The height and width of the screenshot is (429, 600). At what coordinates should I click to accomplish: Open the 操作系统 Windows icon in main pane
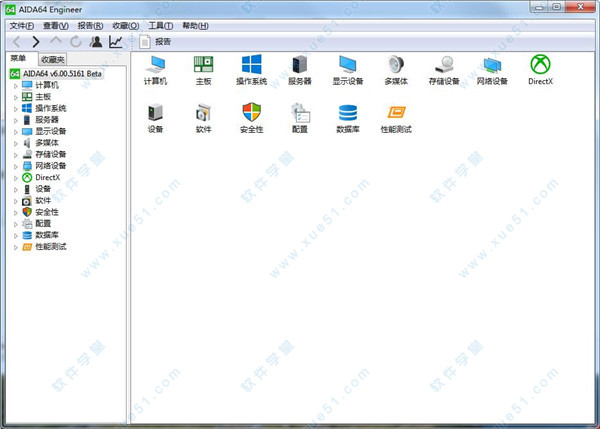click(251, 70)
